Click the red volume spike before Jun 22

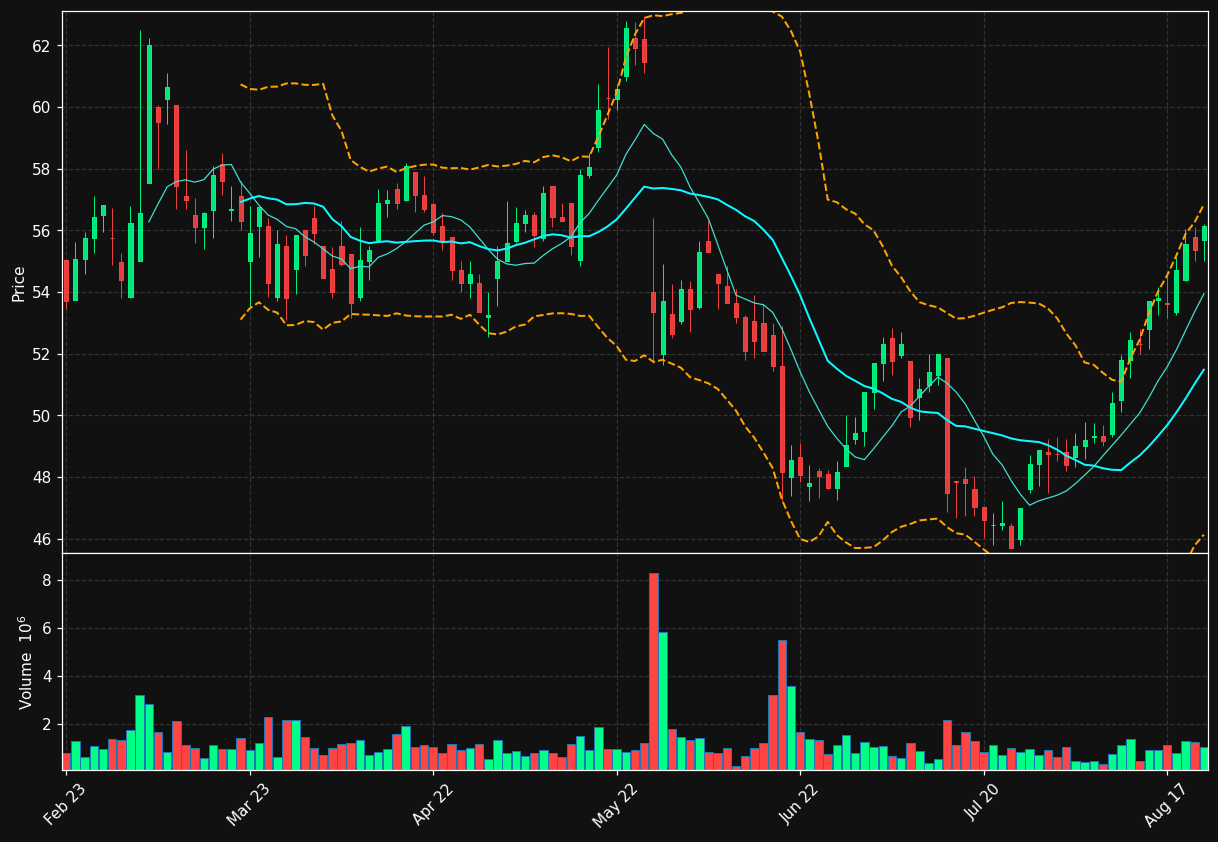[x=782, y=705]
